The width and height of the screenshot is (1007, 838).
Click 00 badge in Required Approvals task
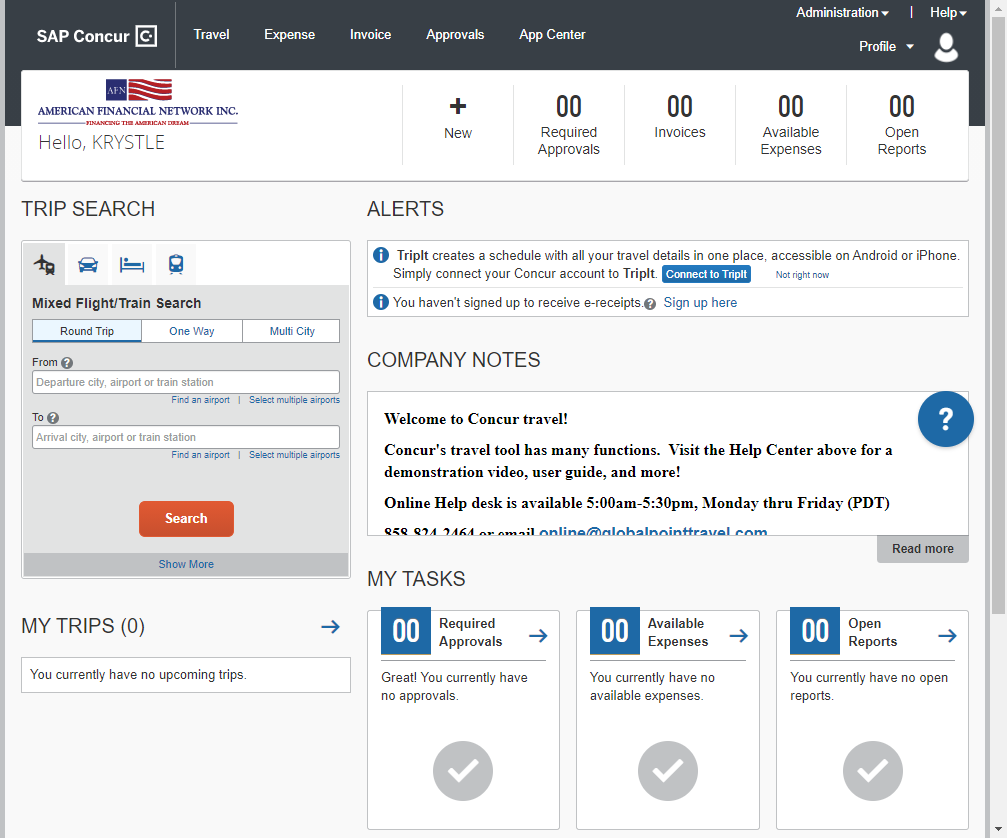point(406,631)
